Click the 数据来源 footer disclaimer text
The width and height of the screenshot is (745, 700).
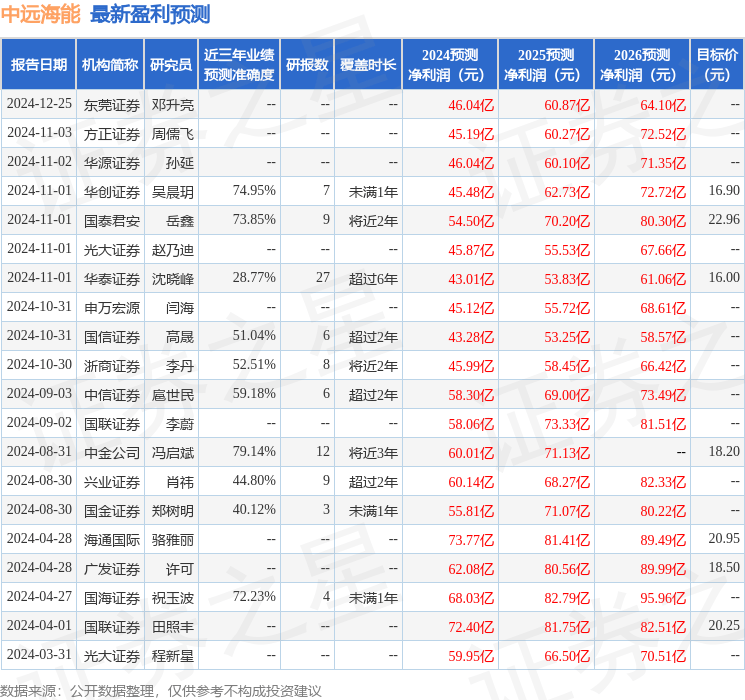point(161,690)
